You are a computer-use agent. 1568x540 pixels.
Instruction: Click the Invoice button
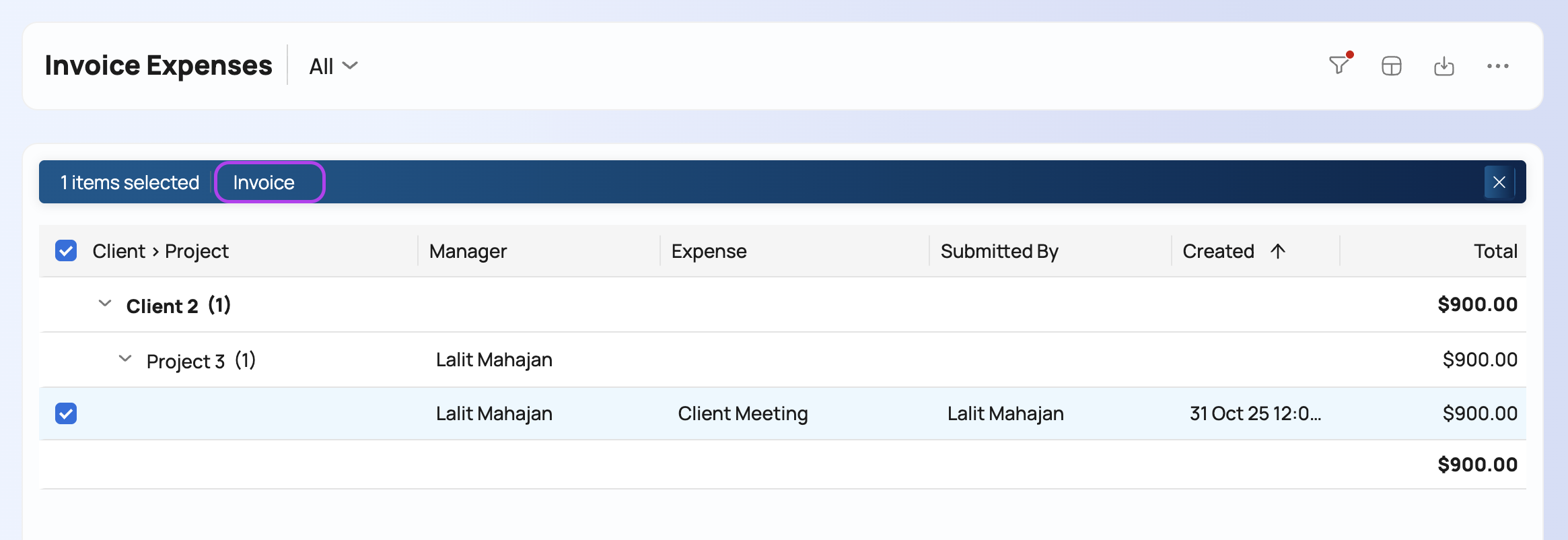pyautogui.click(x=269, y=182)
